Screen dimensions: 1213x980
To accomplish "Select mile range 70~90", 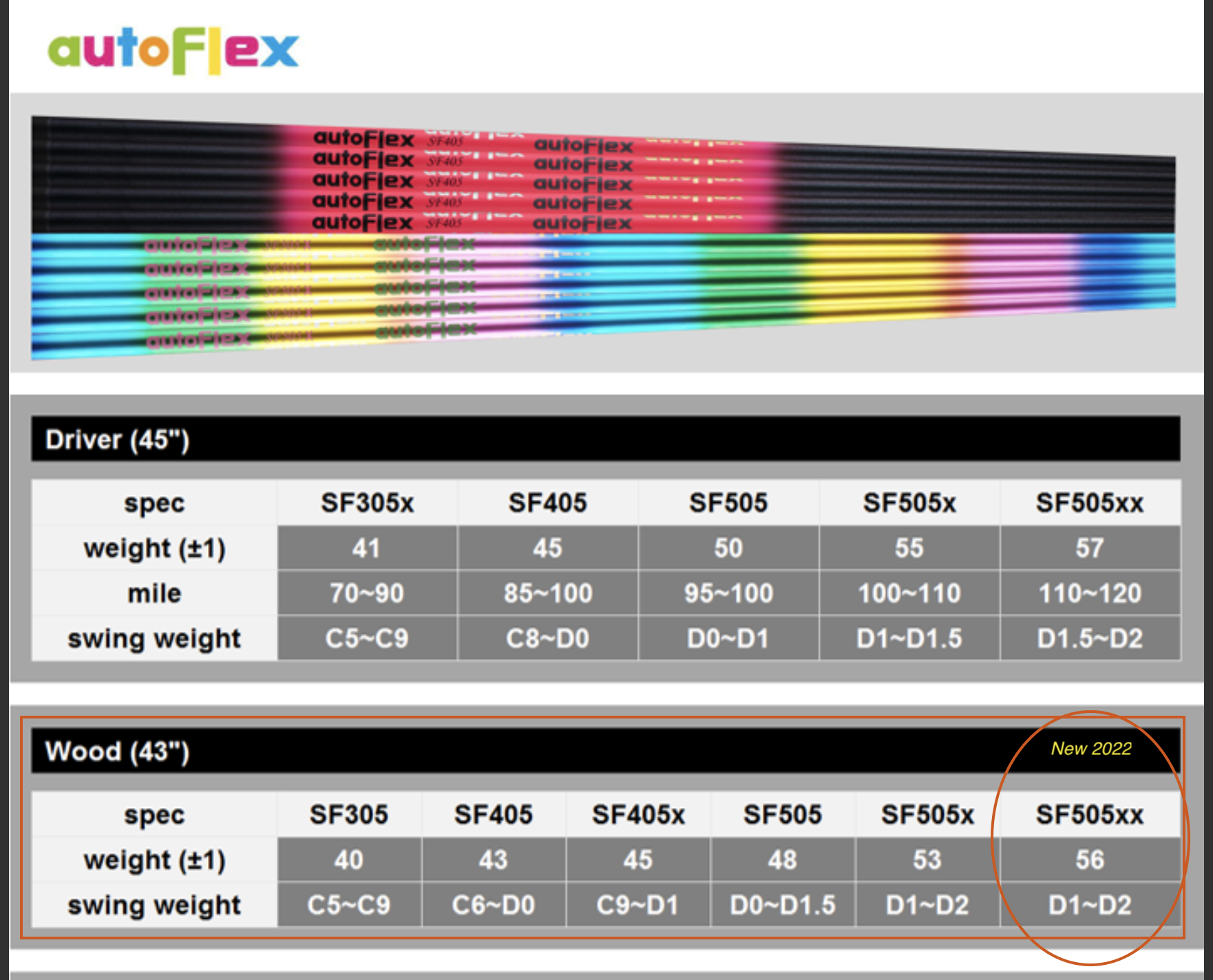I will click(366, 593).
